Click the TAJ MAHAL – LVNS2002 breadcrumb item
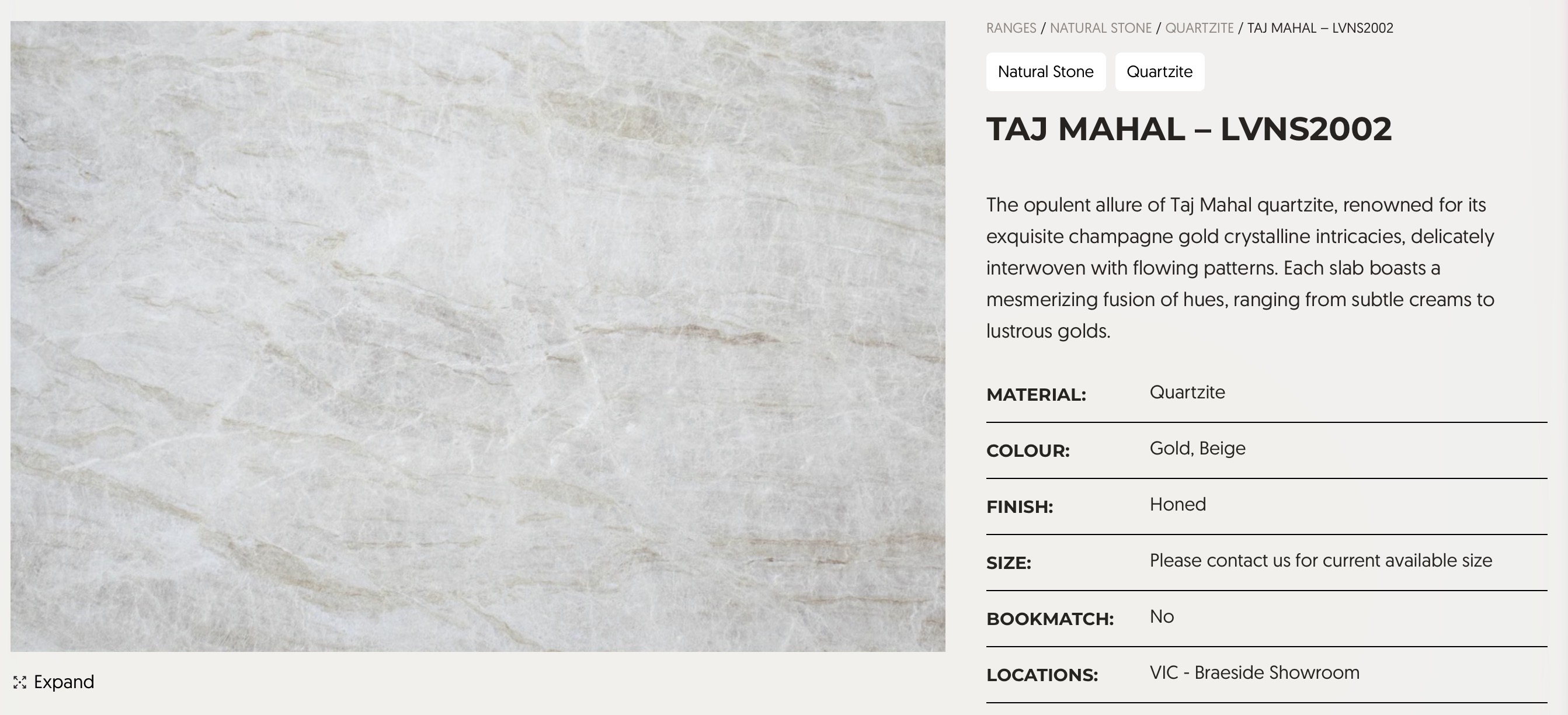Image resolution: width=1568 pixels, height=715 pixels. 1320,28
